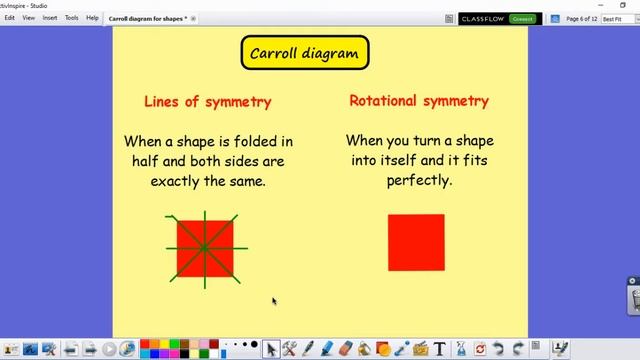Select the plain red square on the right
The height and width of the screenshot is (360, 640).
click(x=416, y=242)
